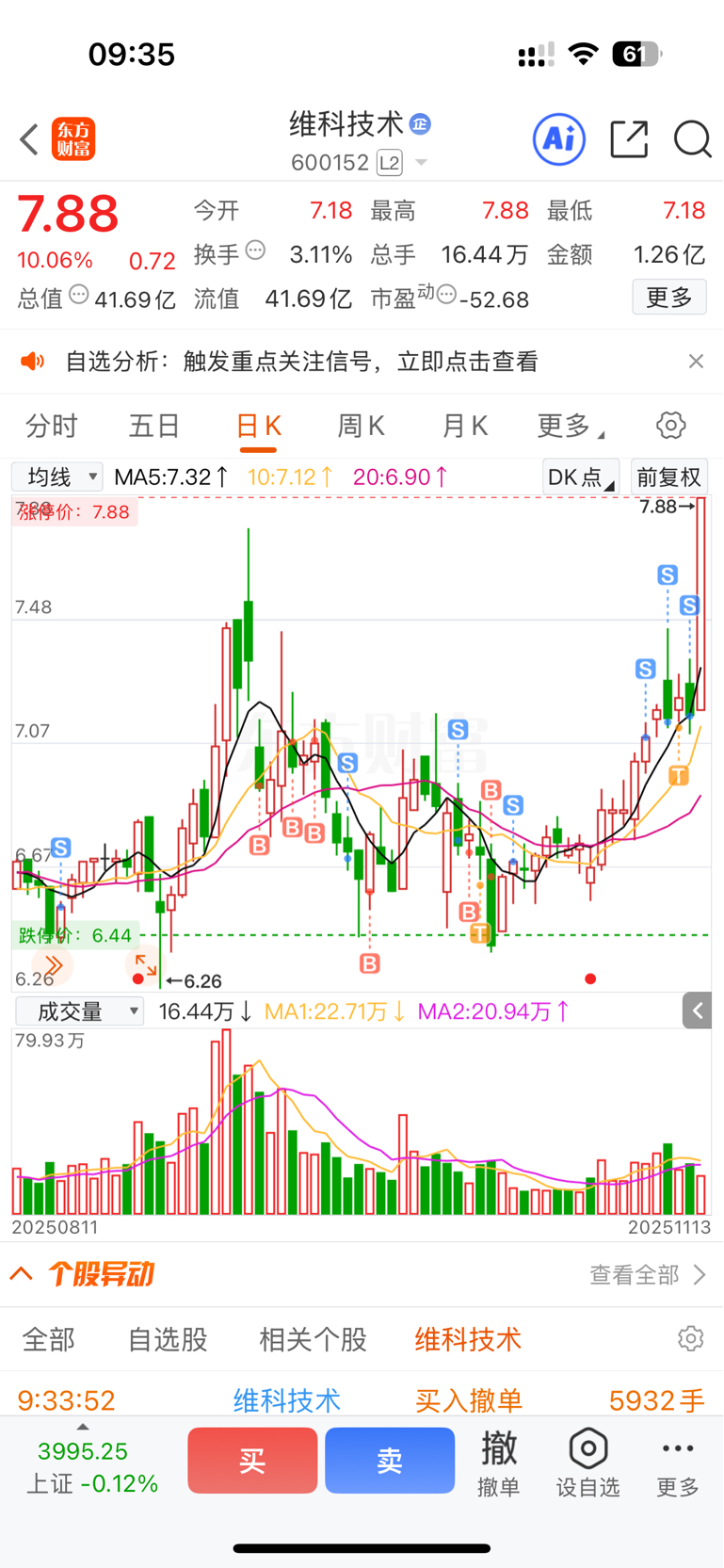This screenshot has width=724, height=1568.
Task: Open the 成交量 indicator dropdown
Action: [80, 1012]
